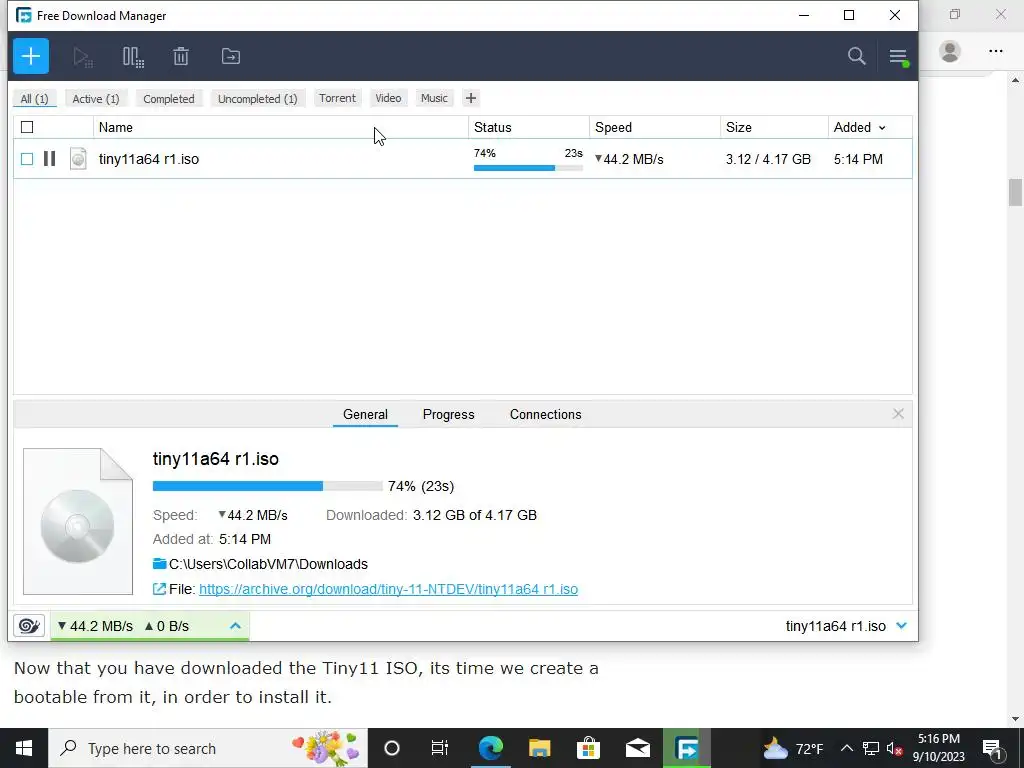The height and width of the screenshot is (768, 1024).
Task: Select the Torrent filter
Action: (x=338, y=98)
